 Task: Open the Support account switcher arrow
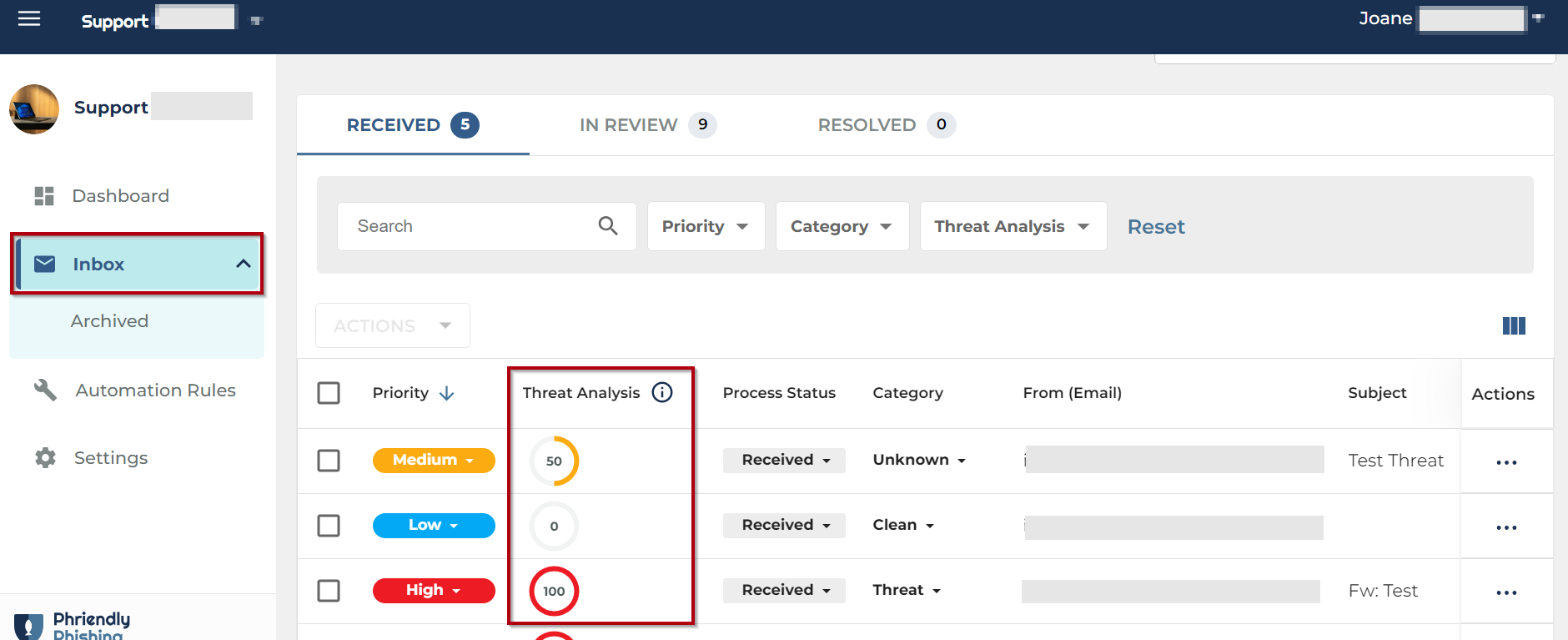[x=257, y=21]
